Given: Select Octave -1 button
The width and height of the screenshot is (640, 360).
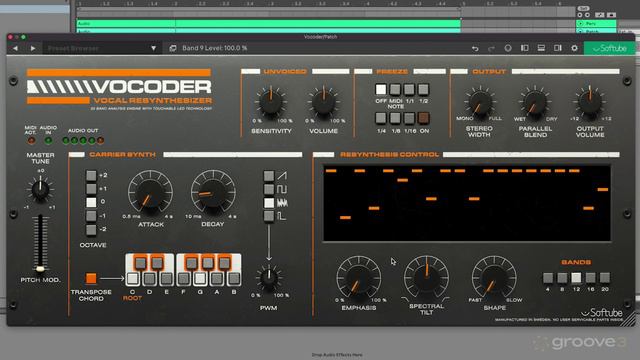Looking at the screenshot, I should [91, 216].
